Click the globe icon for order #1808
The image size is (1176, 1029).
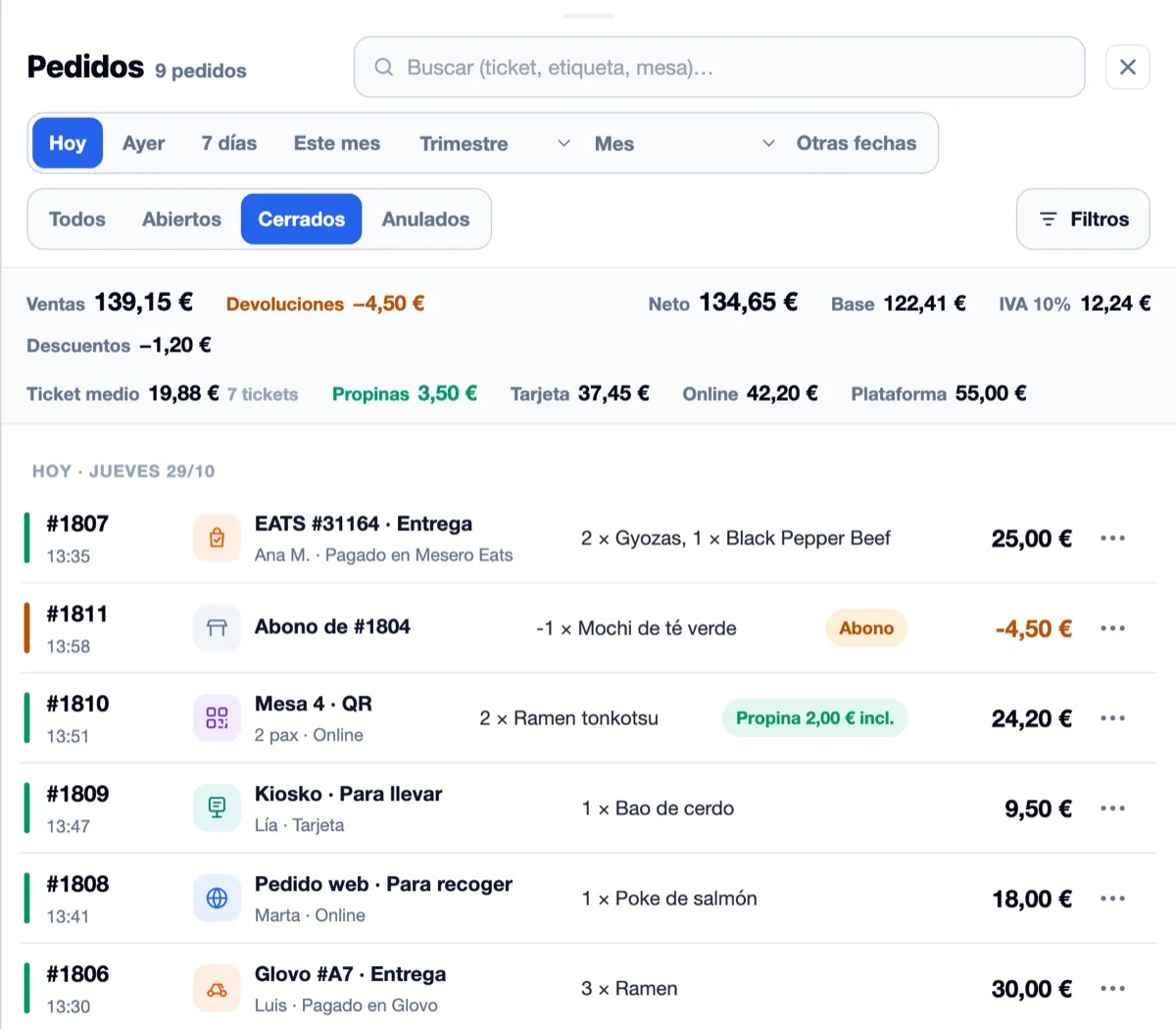(217, 899)
